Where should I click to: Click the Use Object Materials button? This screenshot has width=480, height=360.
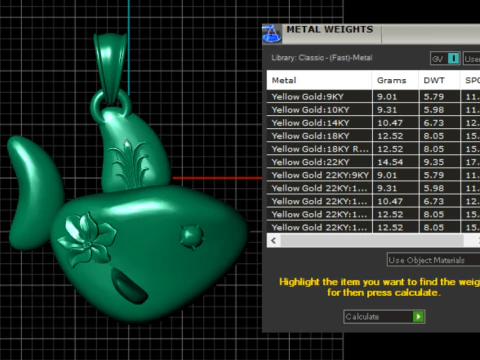(x=433, y=260)
